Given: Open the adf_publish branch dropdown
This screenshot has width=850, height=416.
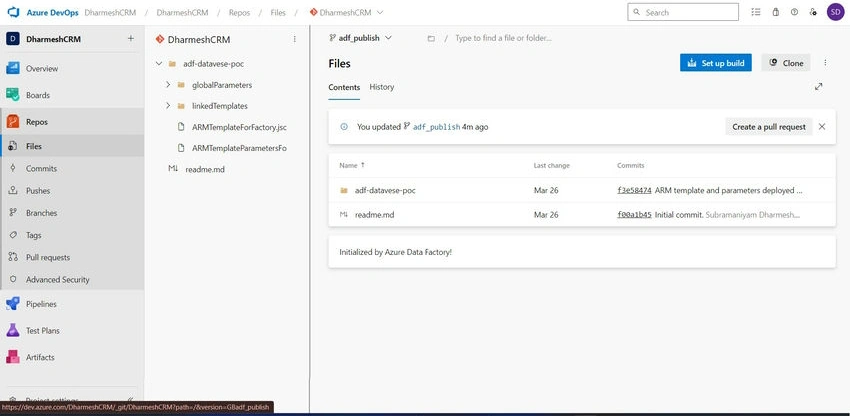Looking at the screenshot, I should point(360,38).
